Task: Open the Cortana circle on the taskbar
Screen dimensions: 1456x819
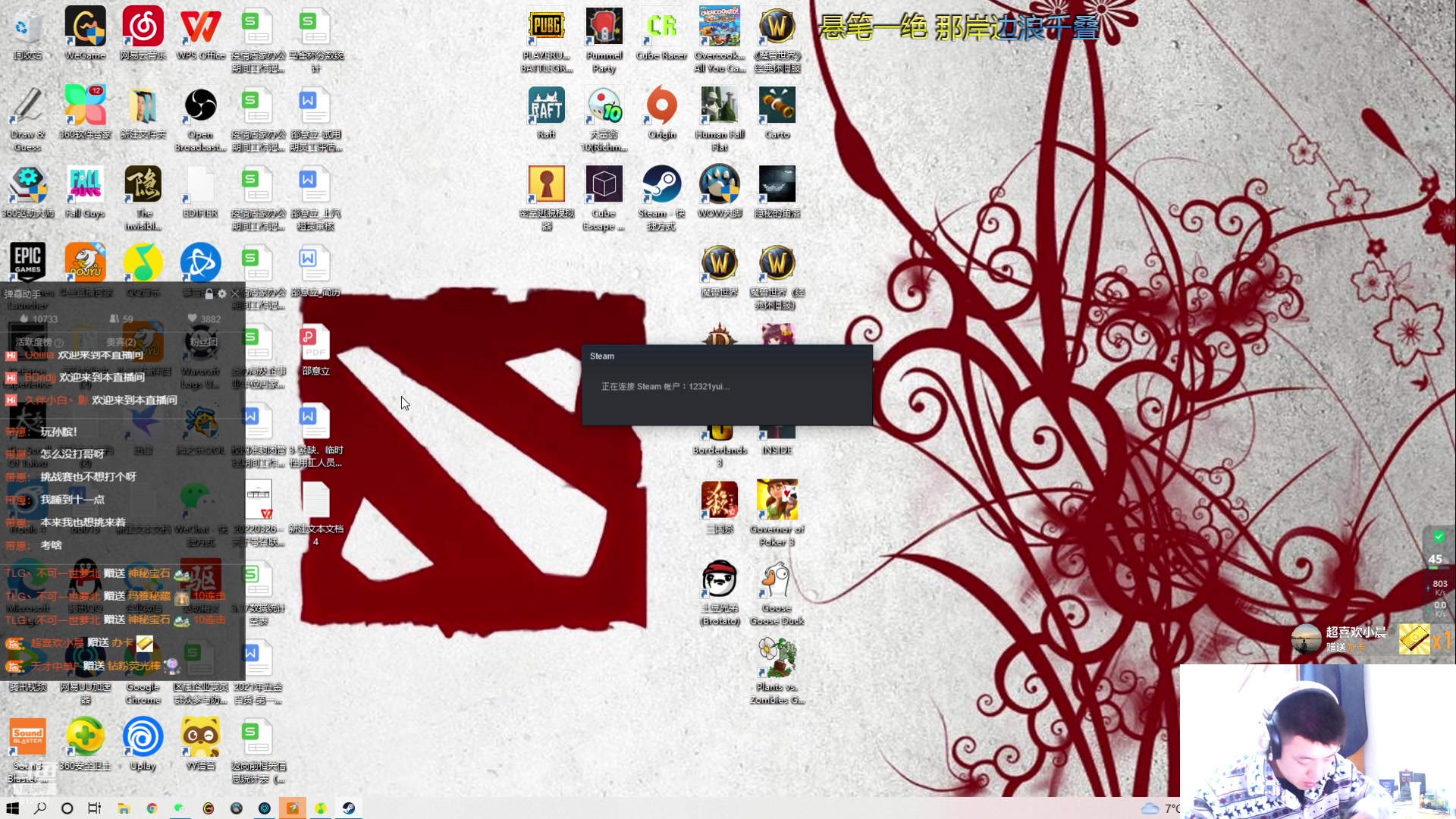Action: pyautogui.click(x=67, y=808)
